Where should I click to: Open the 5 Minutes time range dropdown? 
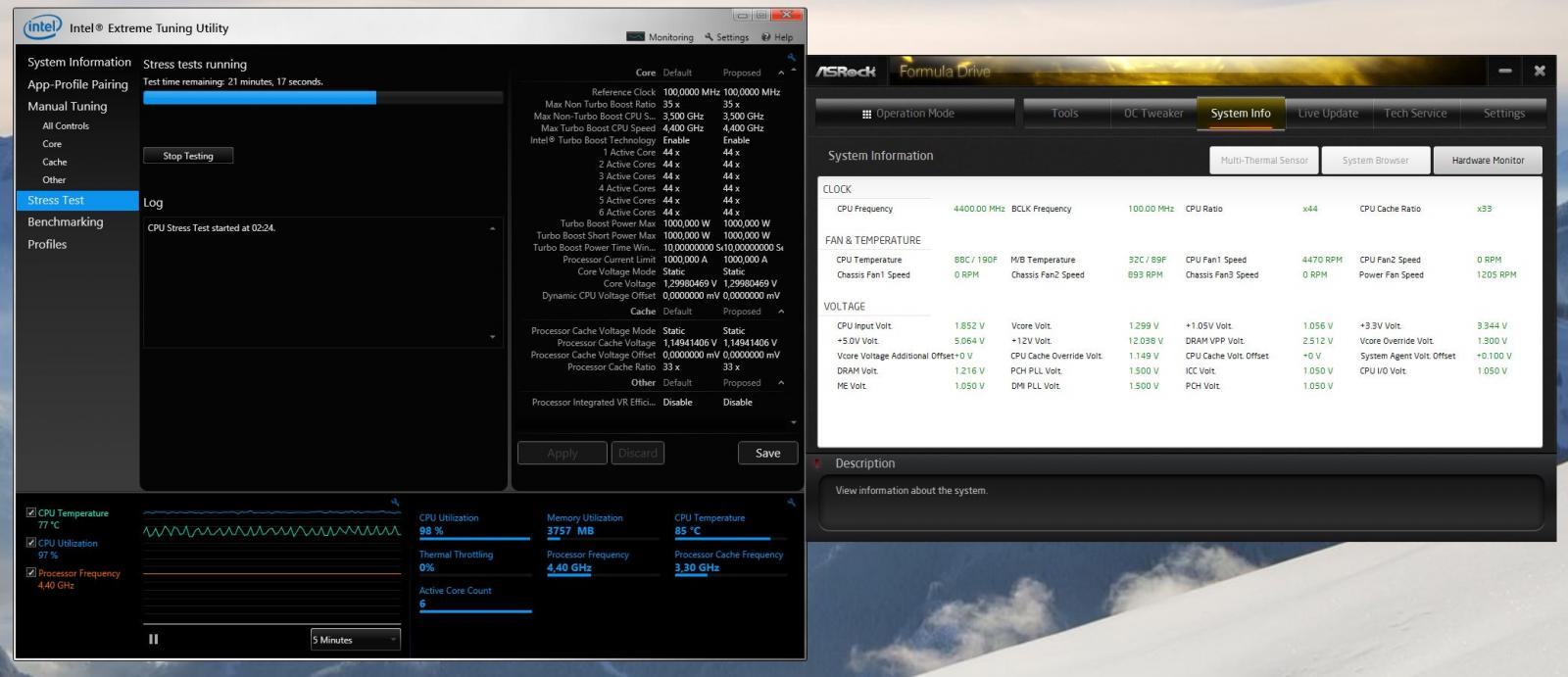pyautogui.click(x=356, y=640)
